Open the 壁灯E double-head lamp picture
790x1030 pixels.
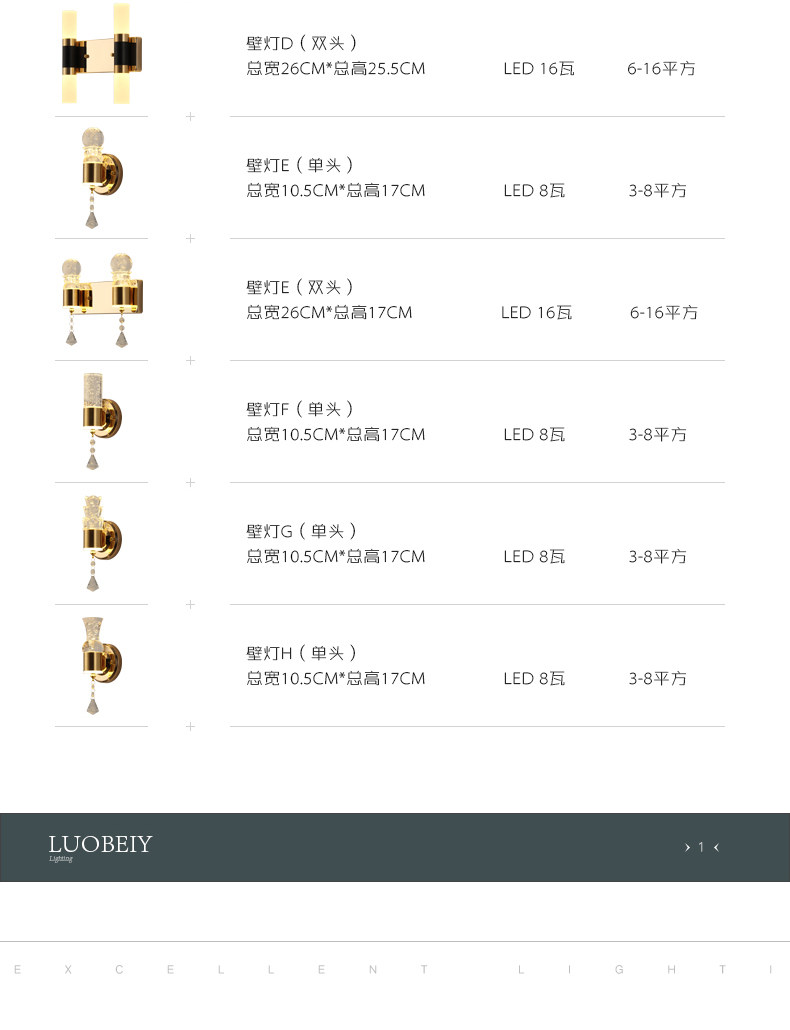tap(100, 298)
